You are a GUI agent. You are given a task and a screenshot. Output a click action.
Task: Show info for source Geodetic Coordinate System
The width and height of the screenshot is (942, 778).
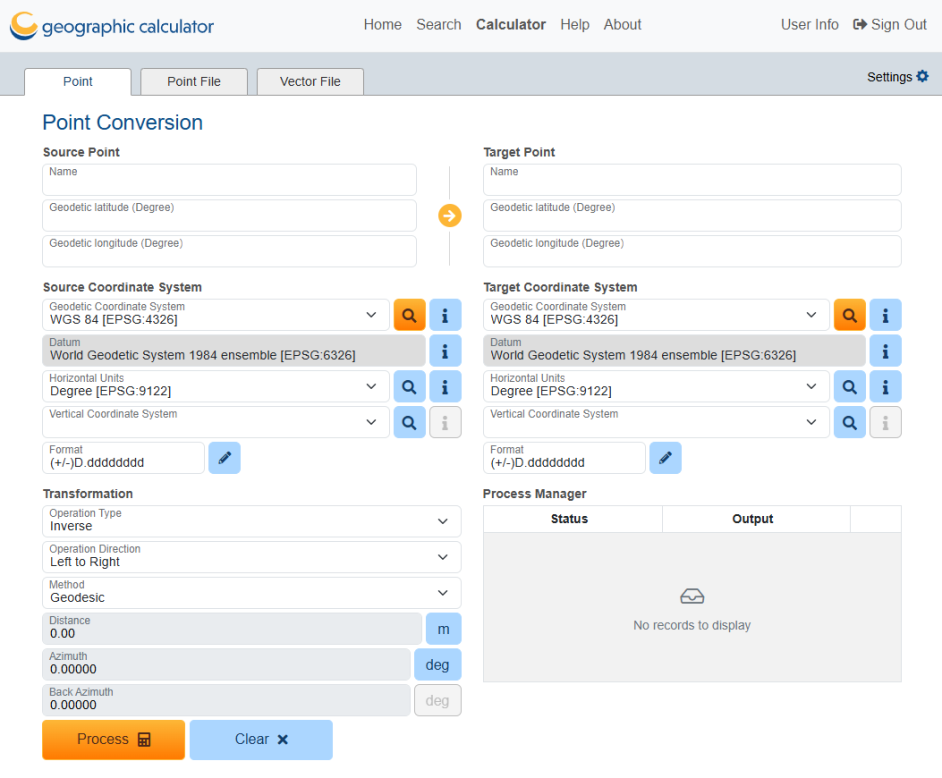445,315
